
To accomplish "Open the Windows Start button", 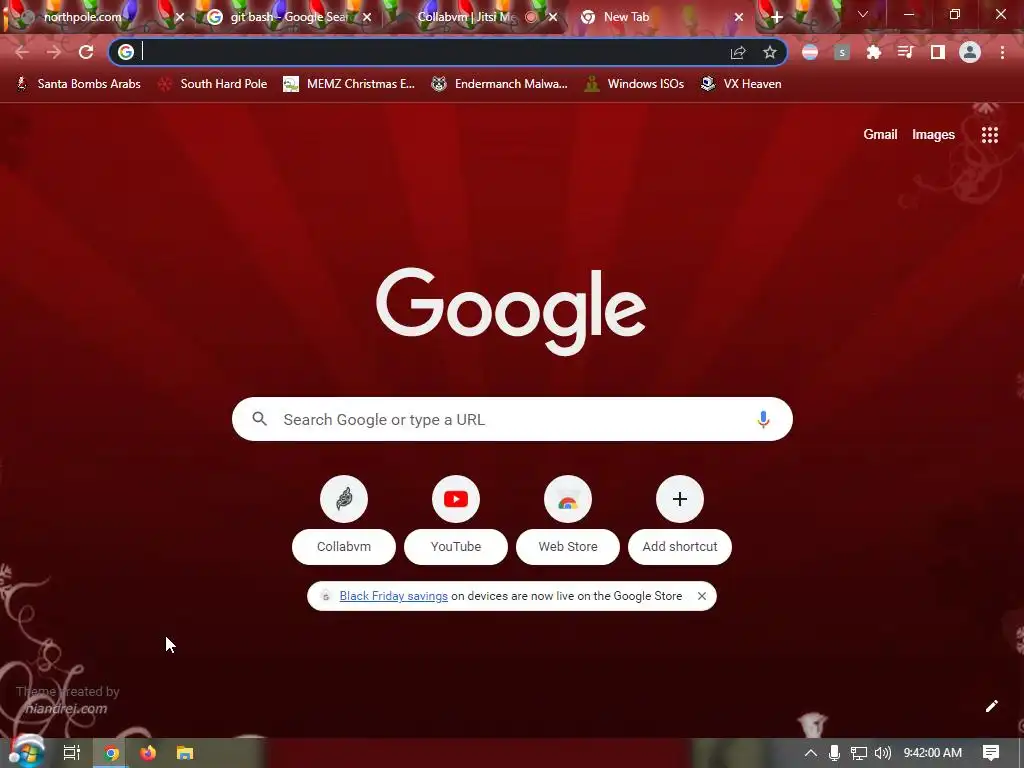I will point(27,752).
